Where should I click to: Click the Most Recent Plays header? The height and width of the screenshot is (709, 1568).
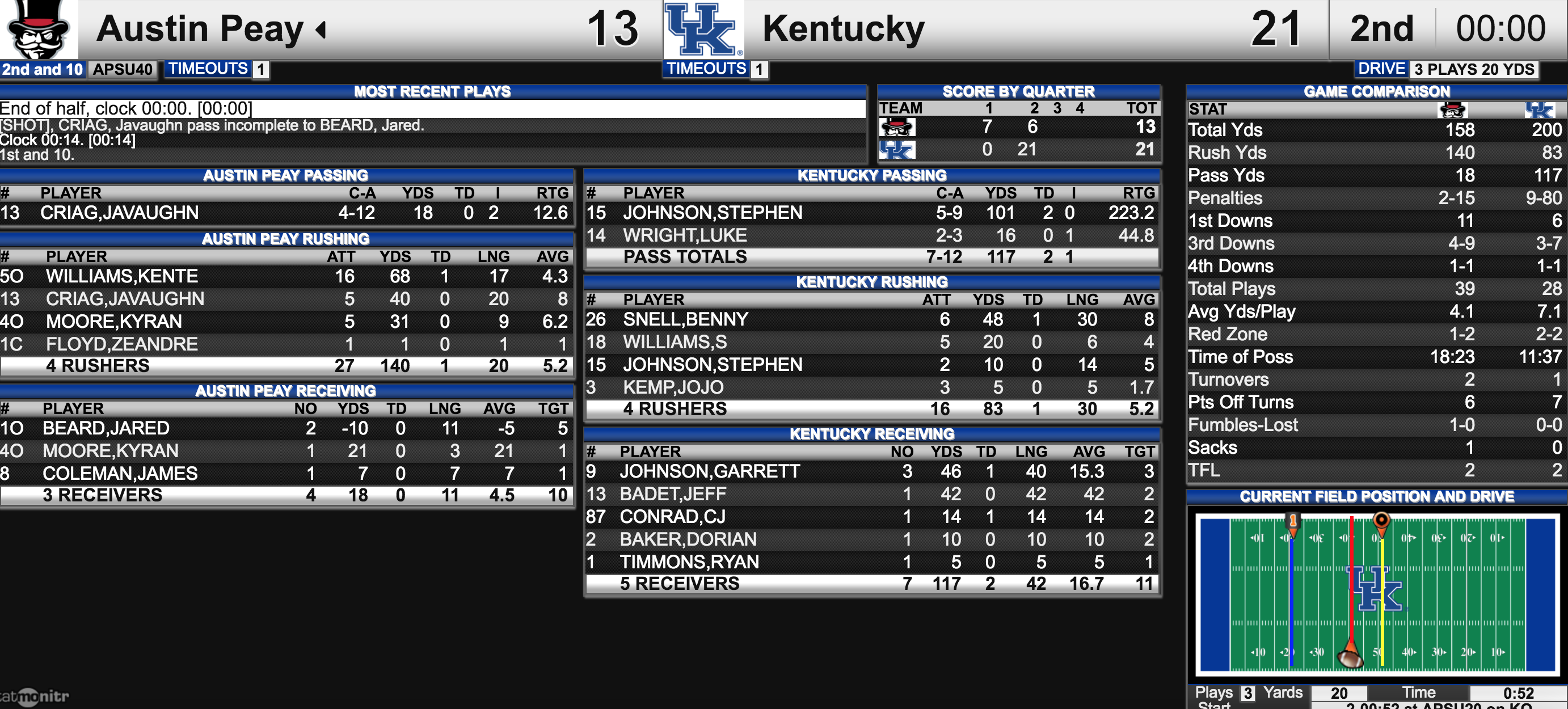click(432, 91)
